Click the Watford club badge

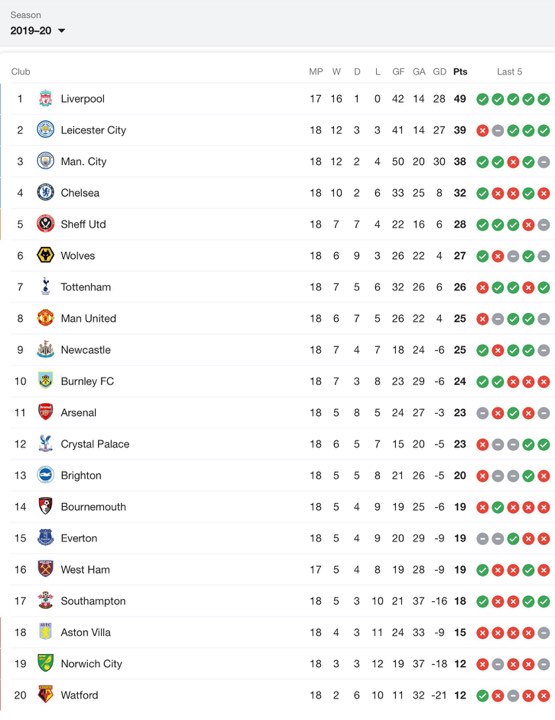pos(45,695)
